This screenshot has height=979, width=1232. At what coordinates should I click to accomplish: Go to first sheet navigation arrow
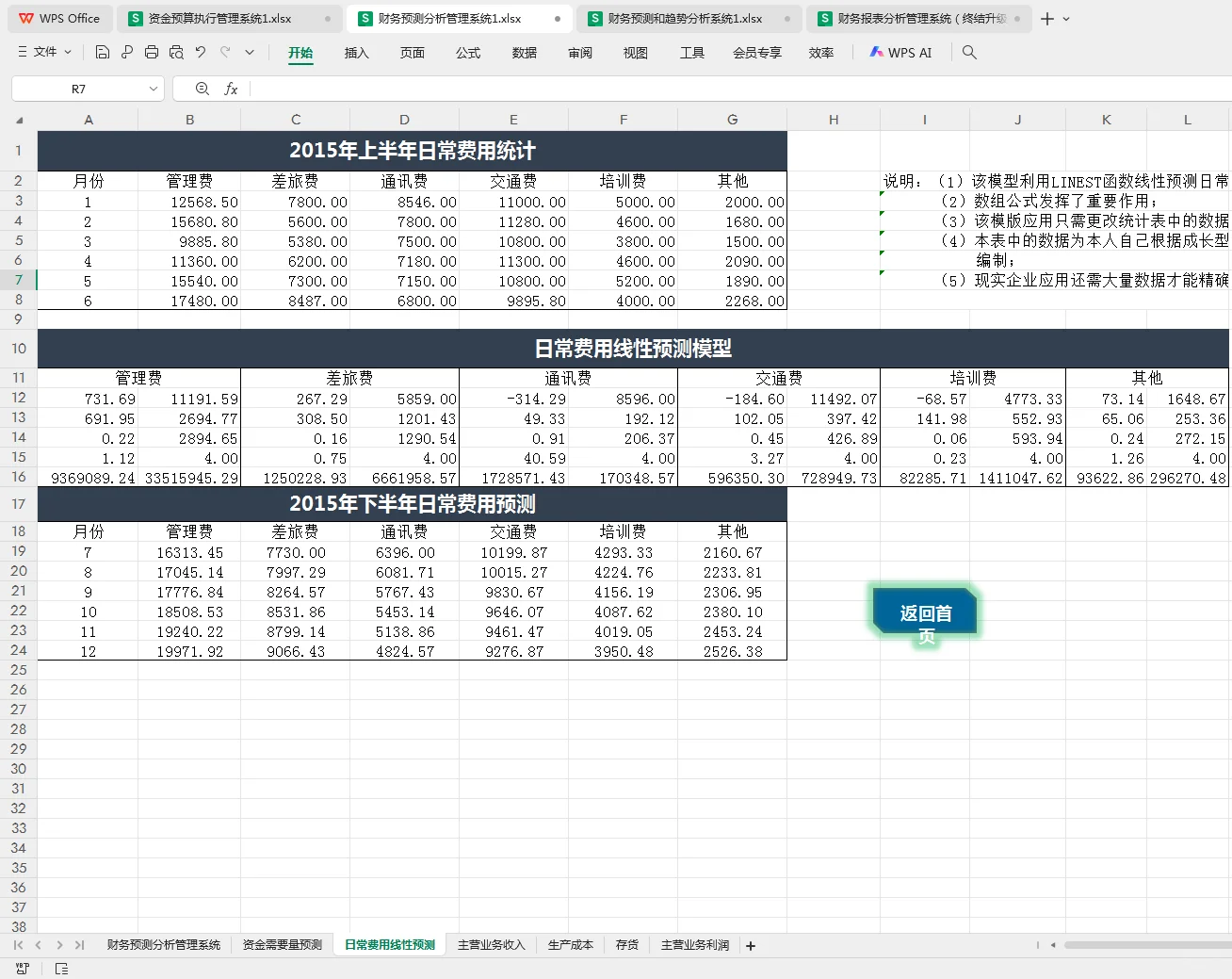18,945
